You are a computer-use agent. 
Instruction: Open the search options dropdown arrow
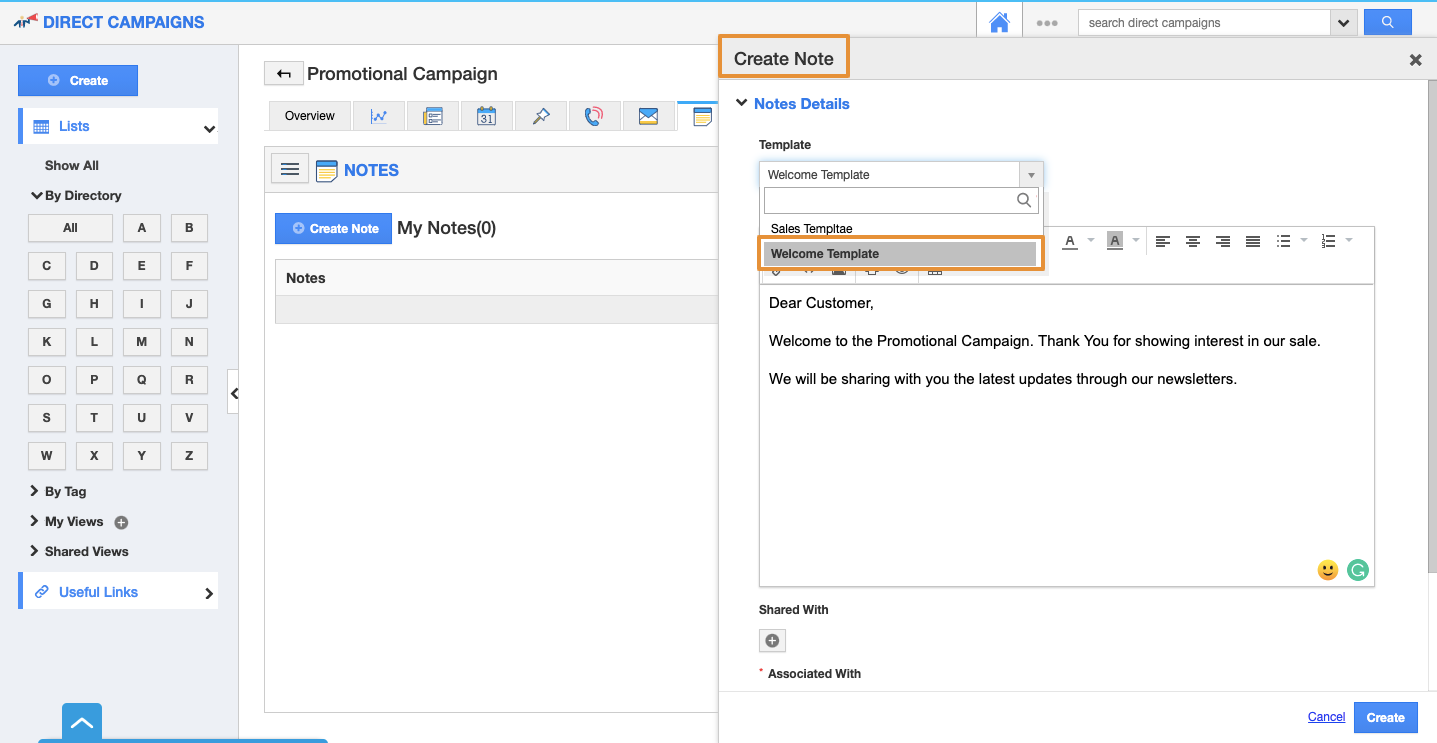pyautogui.click(x=1343, y=22)
